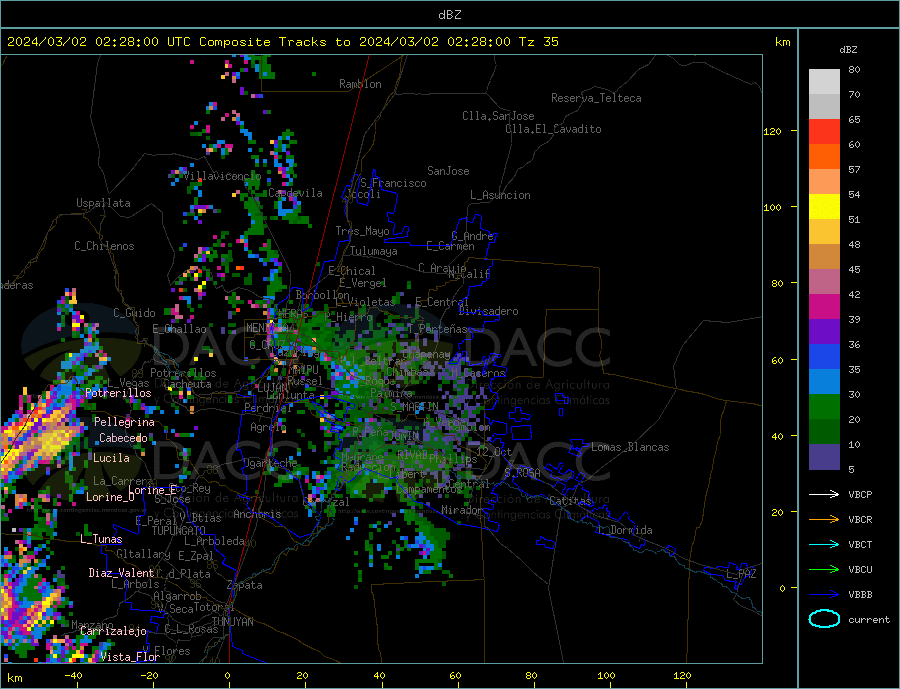Click the Ramblon place label
Screen dimensions: 900x689
click(360, 84)
